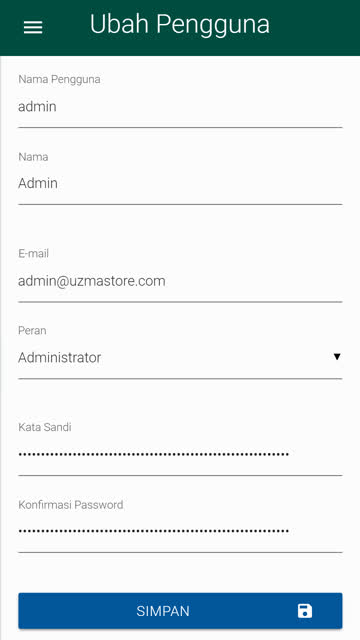This screenshot has width=360, height=640.
Task: Click the Nama label above Admin
Action: [33, 157]
